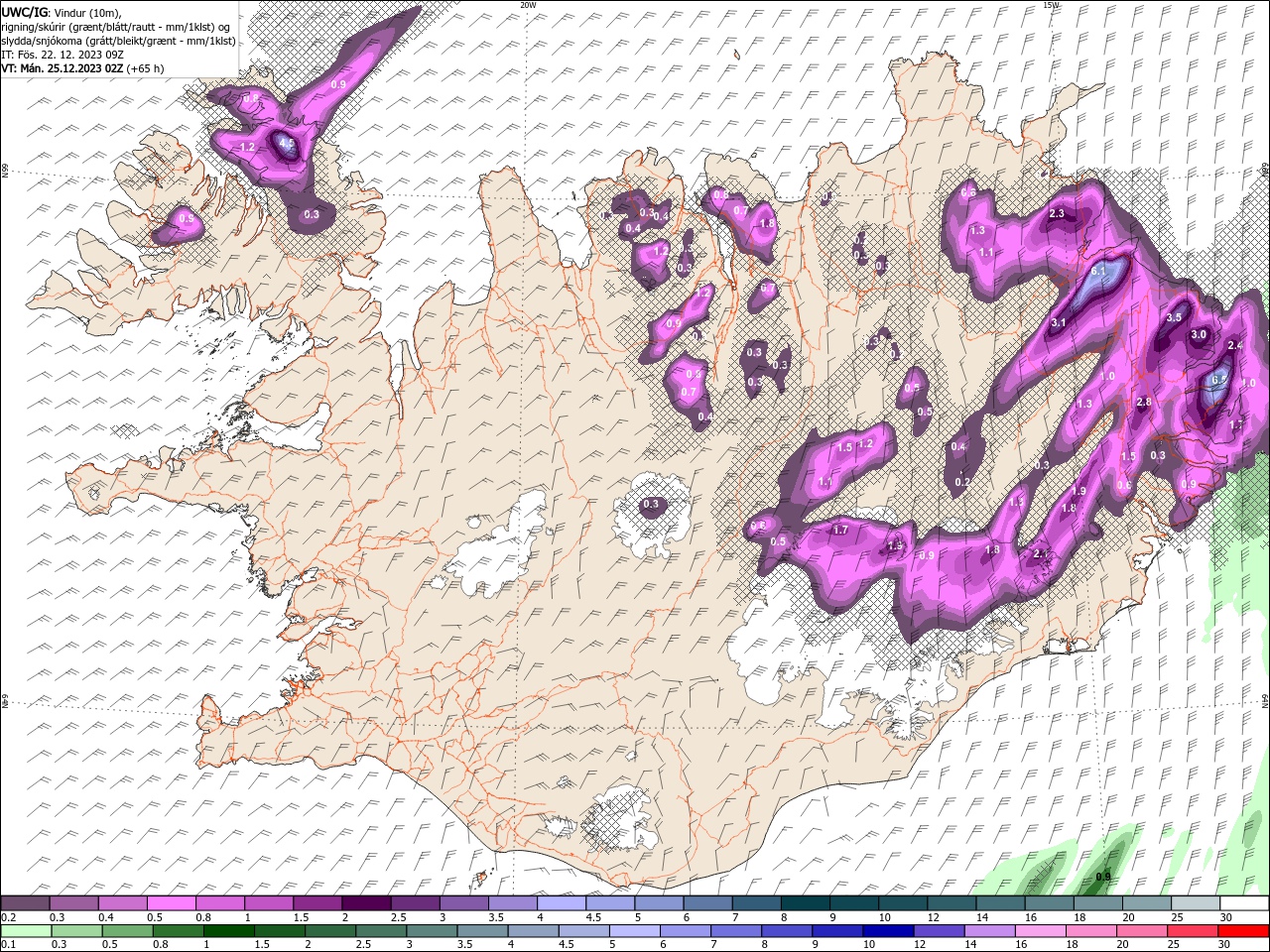Image resolution: width=1270 pixels, height=952 pixels.
Task: Select the light grey snow swatch between 20 and 25
Action: pyautogui.click(x=1147, y=903)
